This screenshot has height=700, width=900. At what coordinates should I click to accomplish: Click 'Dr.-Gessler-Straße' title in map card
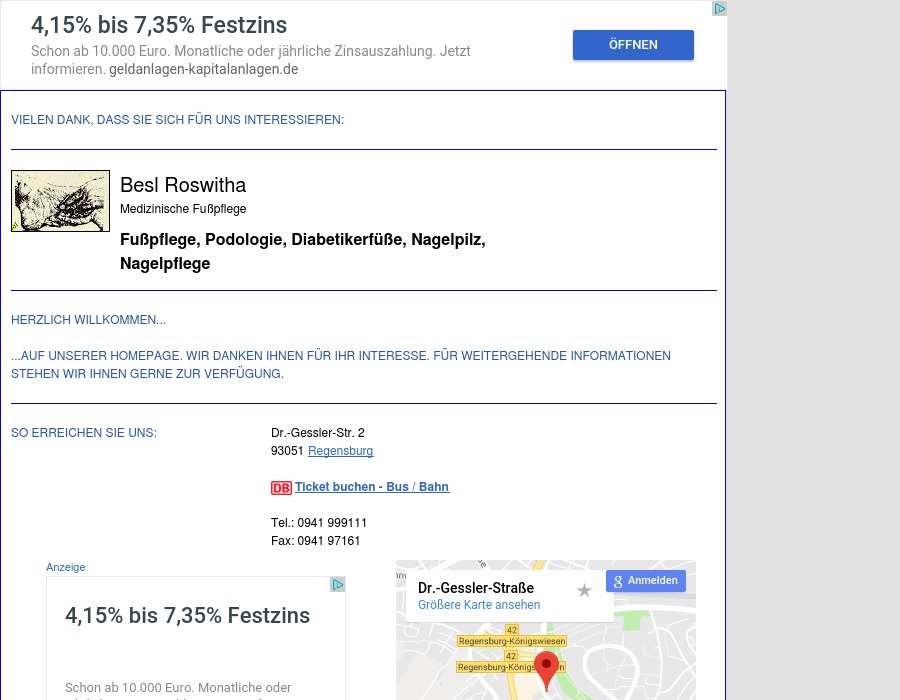[476, 588]
